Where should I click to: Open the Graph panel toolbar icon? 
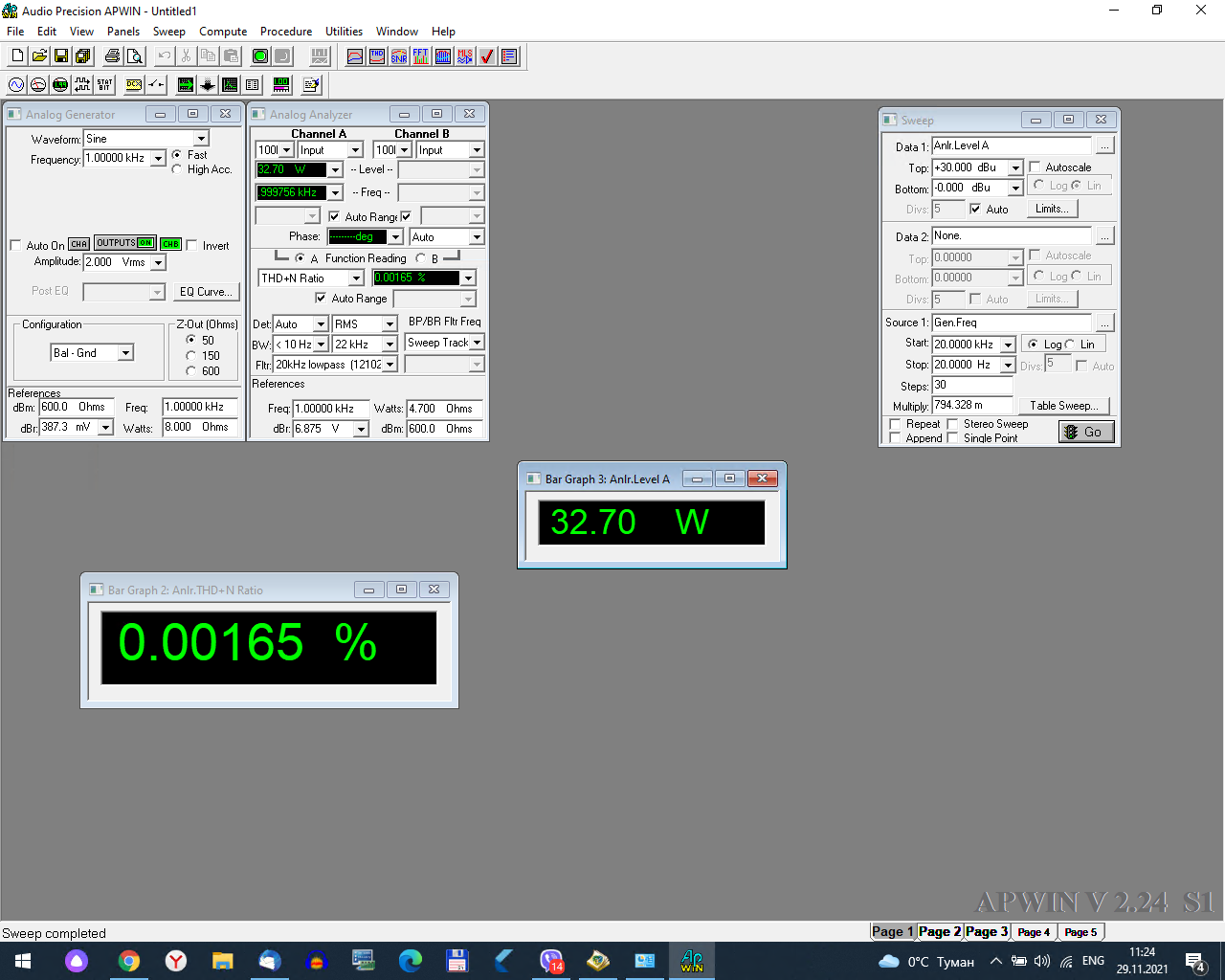(230, 85)
